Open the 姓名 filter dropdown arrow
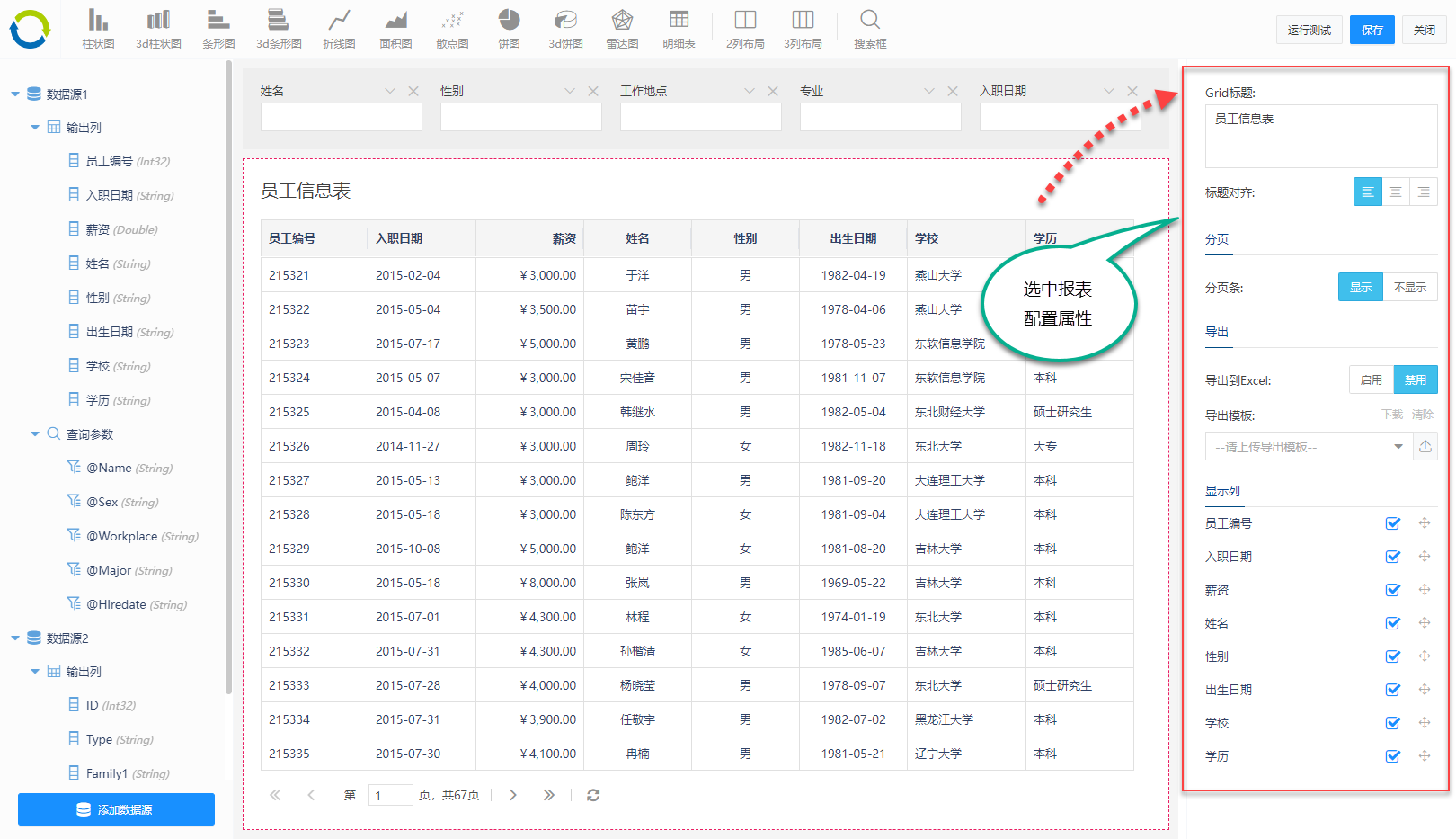The width and height of the screenshot is (1456, 839). tap(390, 91)
